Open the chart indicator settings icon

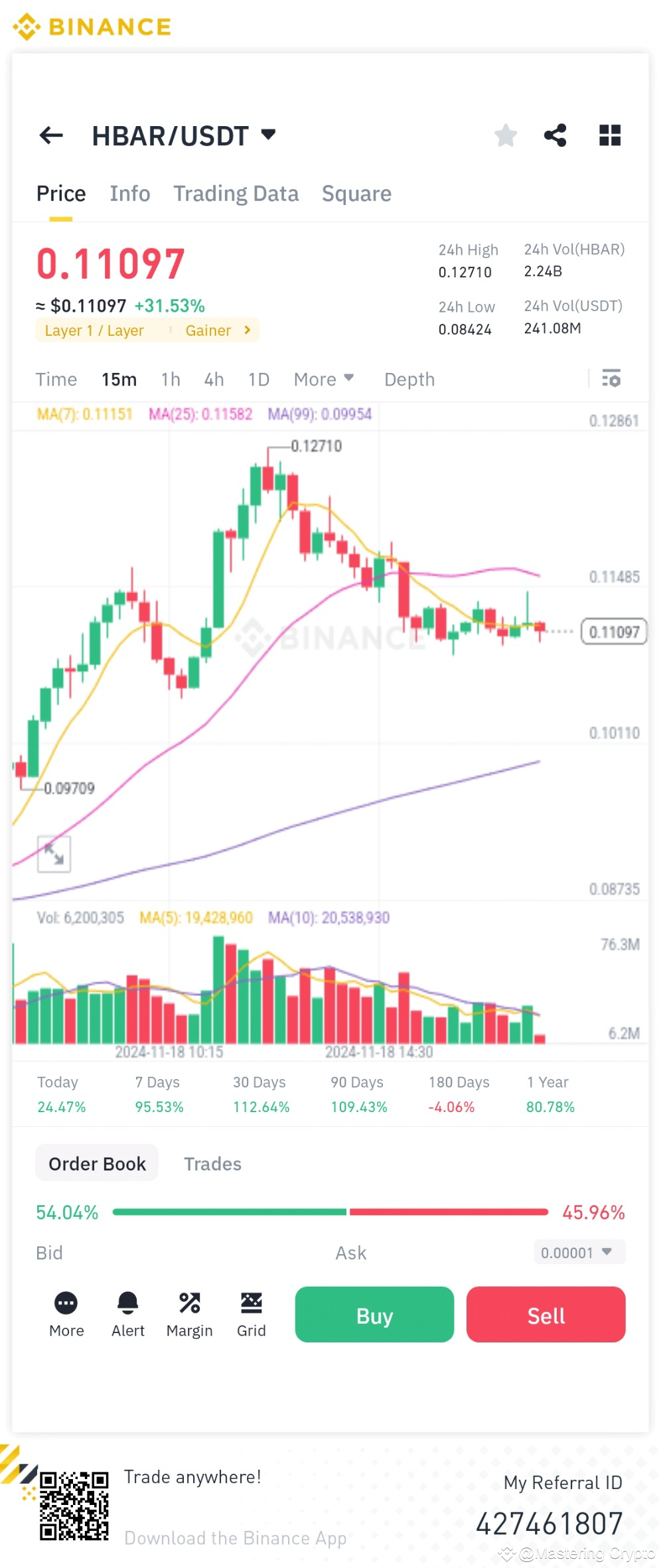(x=611, y=379)
